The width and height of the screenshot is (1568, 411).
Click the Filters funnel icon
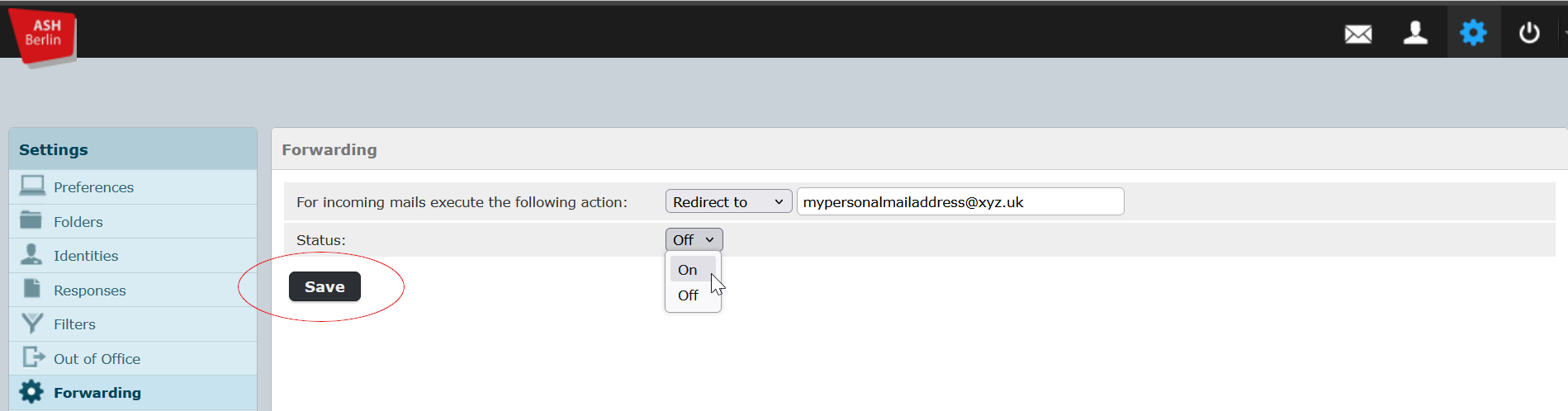32,324
